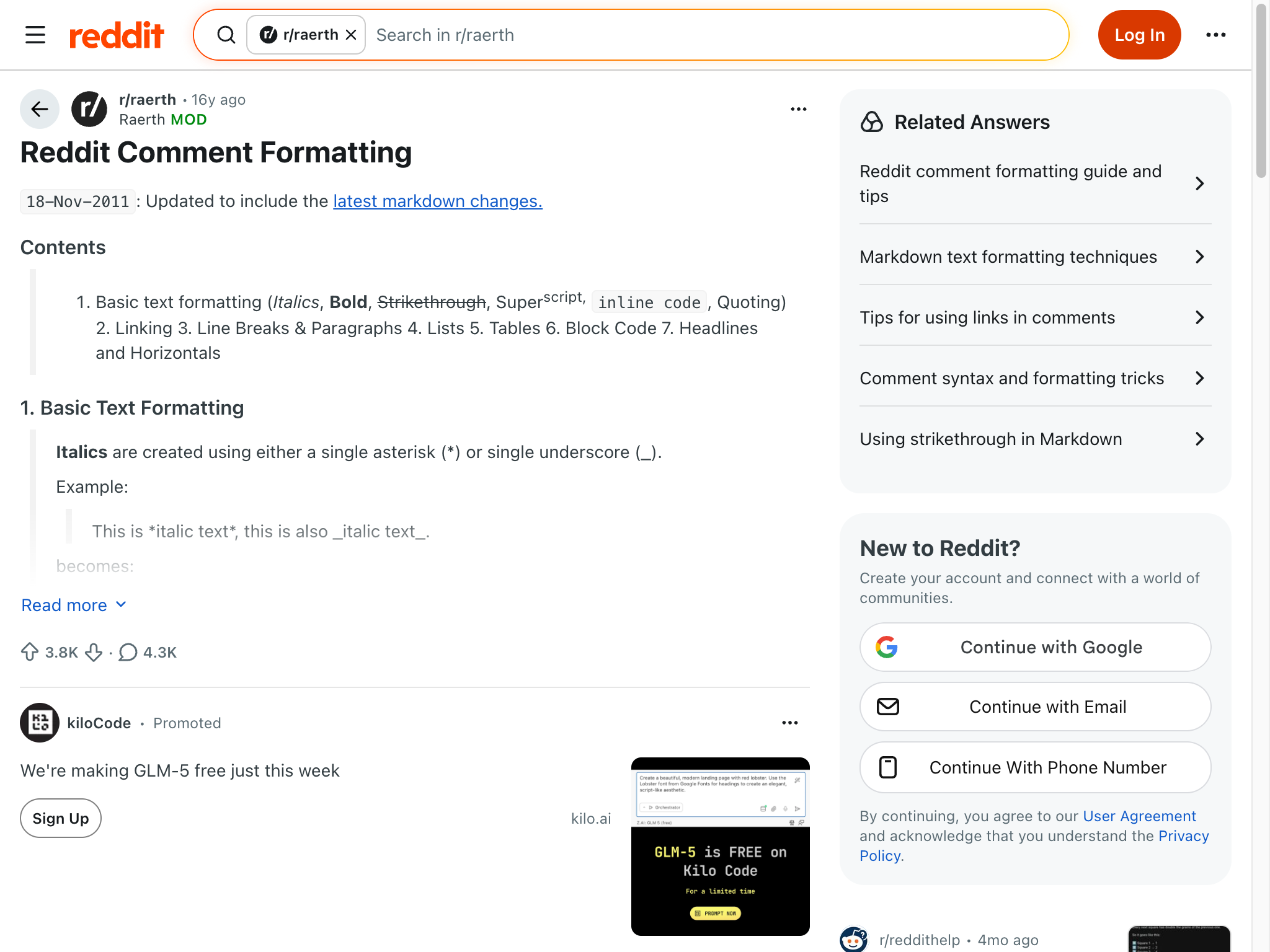The width and height of the screenshot is (1270, 952).
Task: Click the Reddit logo
Action: point(117,35)
